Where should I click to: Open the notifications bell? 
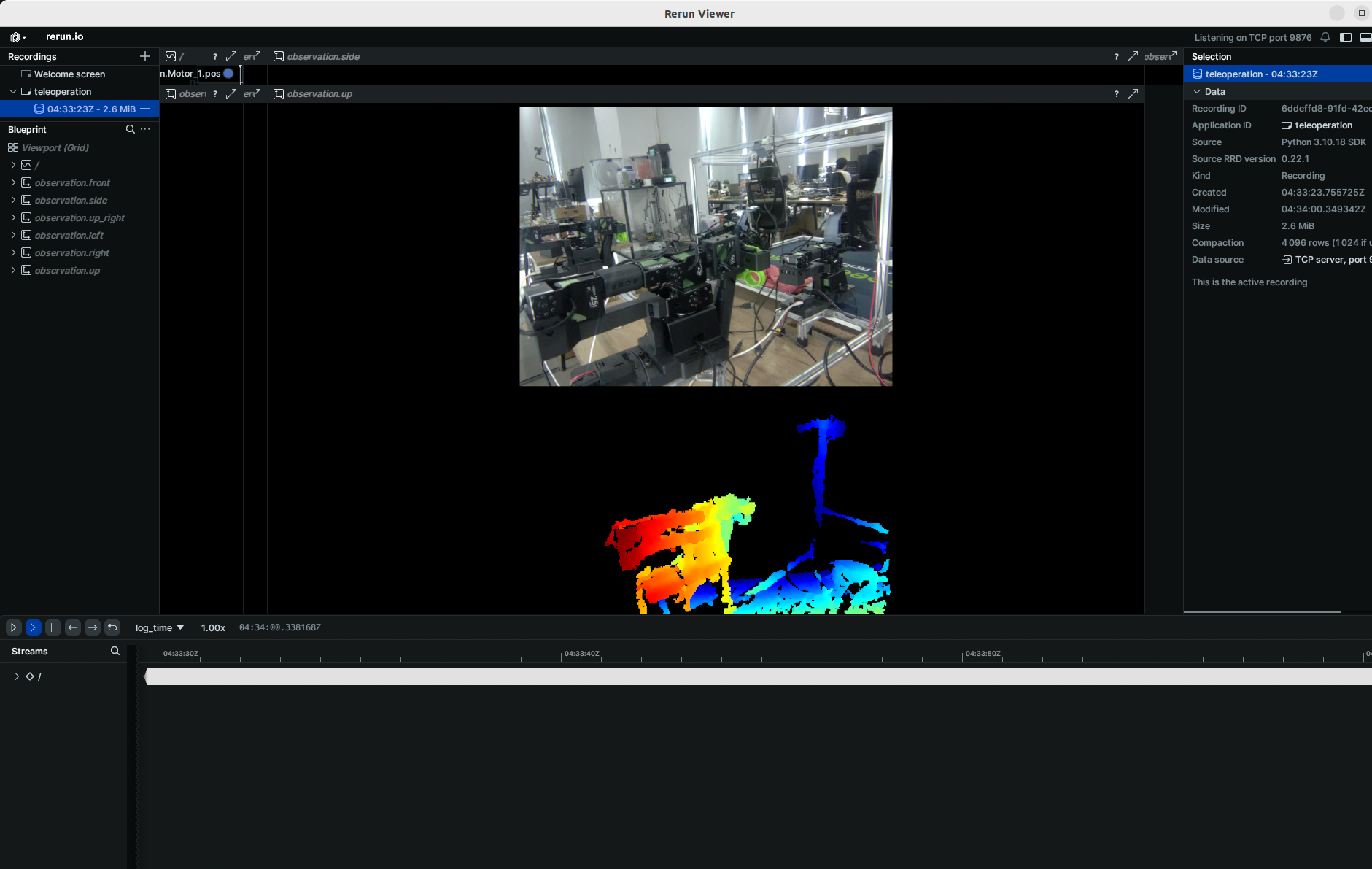point(1325,37)
